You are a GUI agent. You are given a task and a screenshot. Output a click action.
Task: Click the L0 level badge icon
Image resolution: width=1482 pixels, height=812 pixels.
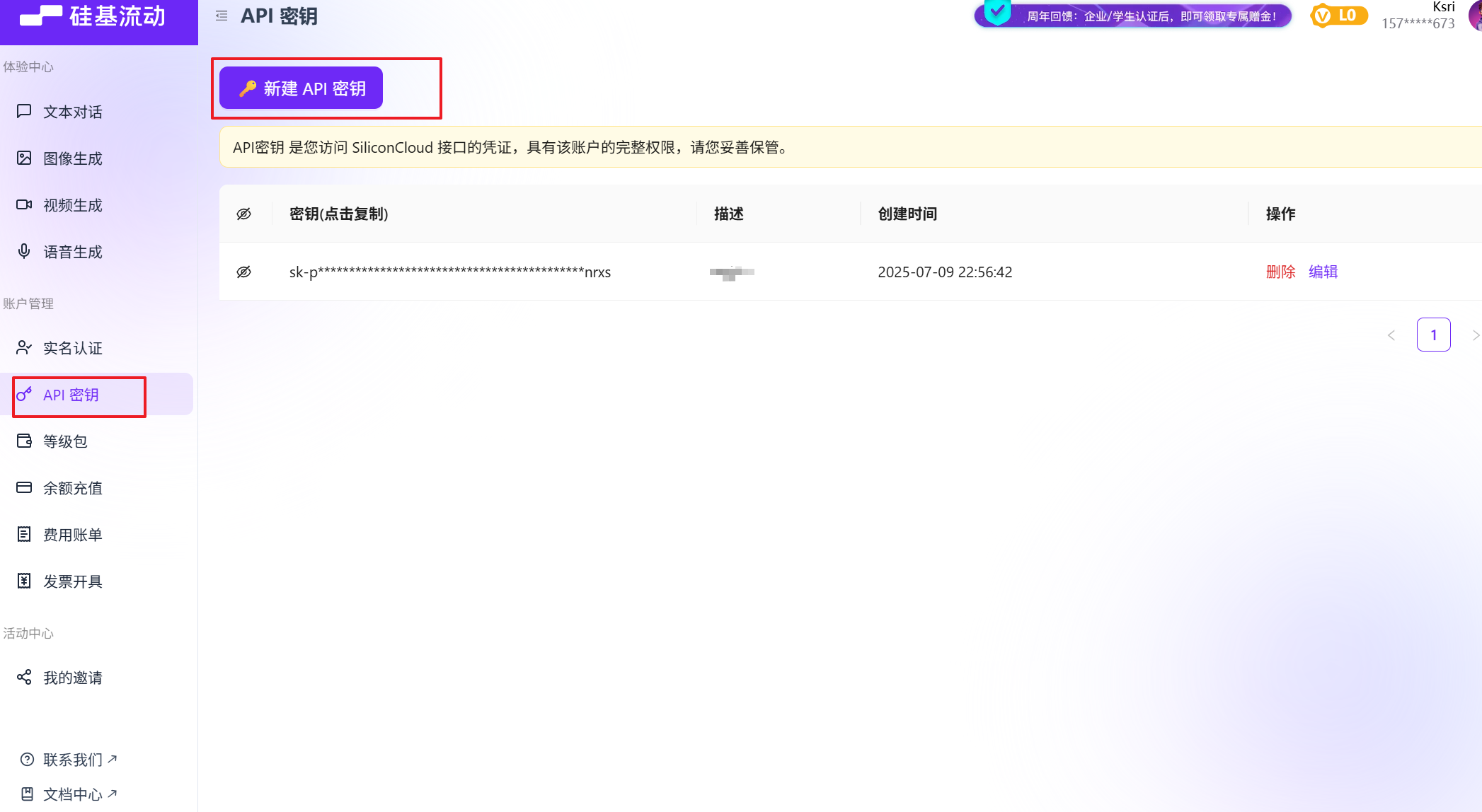tap(1338, 16)
